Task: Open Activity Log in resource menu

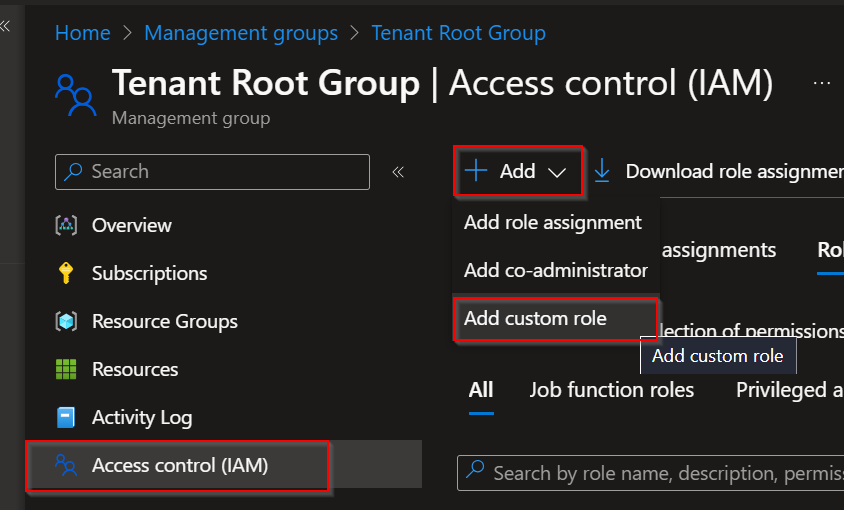Action: pyautogui.click(x=142, y=418)
